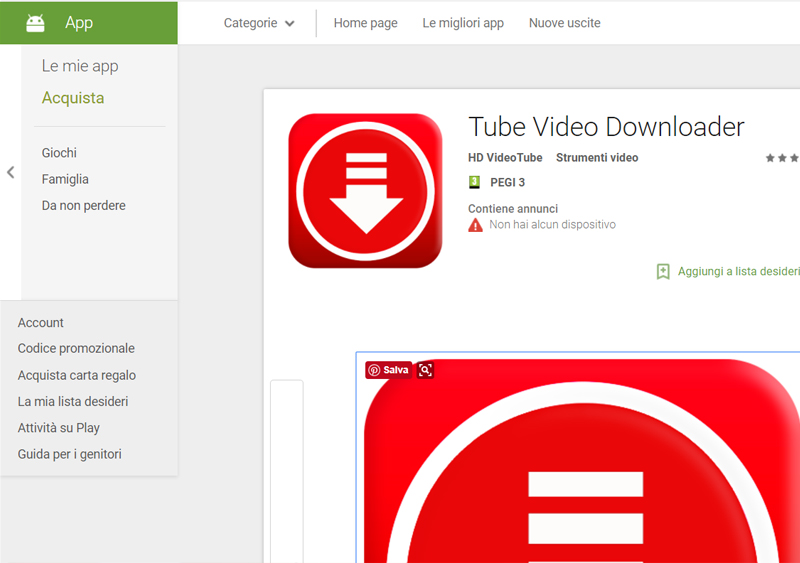Screen dimensions: 800x563
Task: Click the wishlist bookmark icon
Action: pyautogui.click(x=663, y=272)
